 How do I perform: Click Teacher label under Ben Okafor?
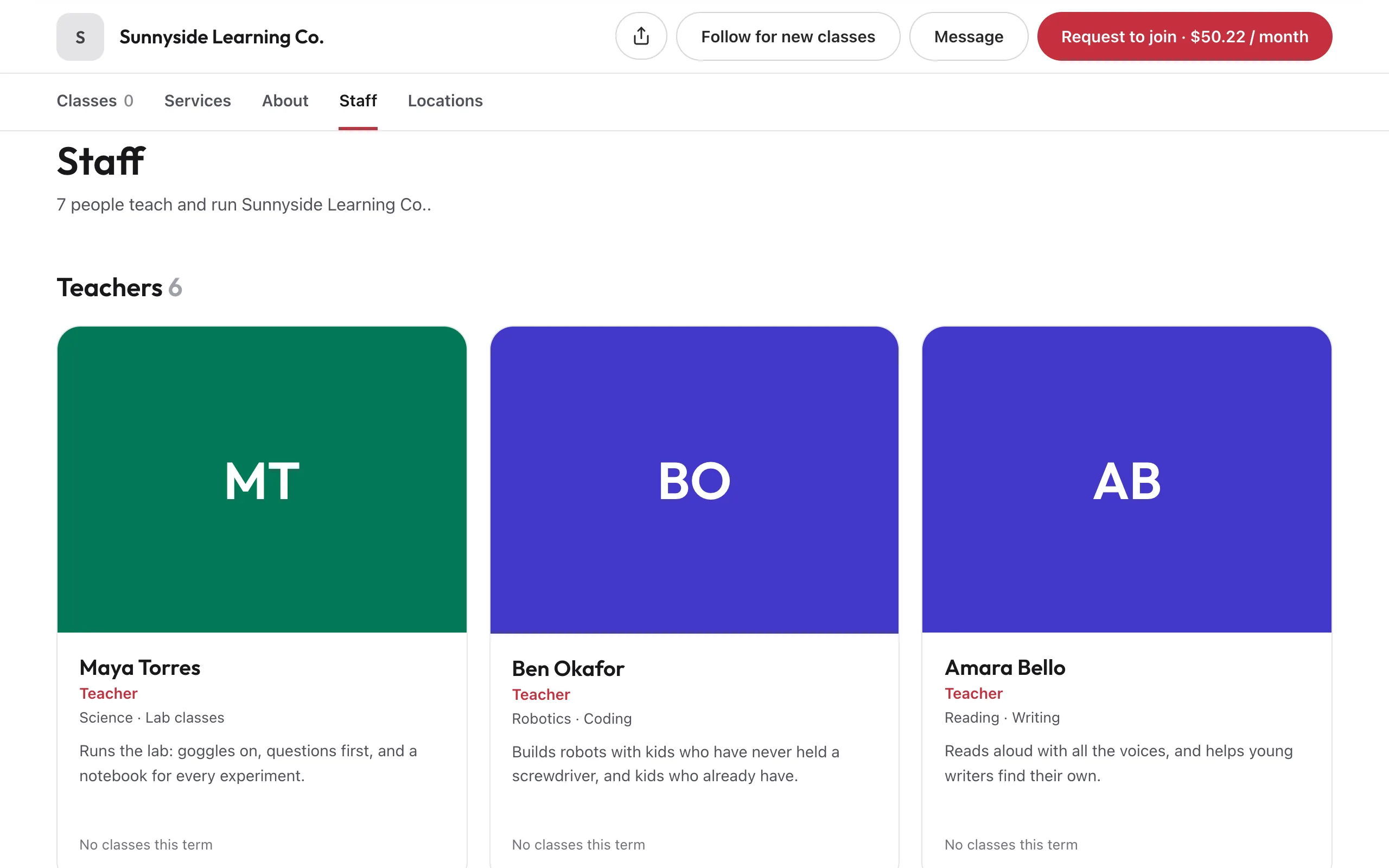pos(541,694)
